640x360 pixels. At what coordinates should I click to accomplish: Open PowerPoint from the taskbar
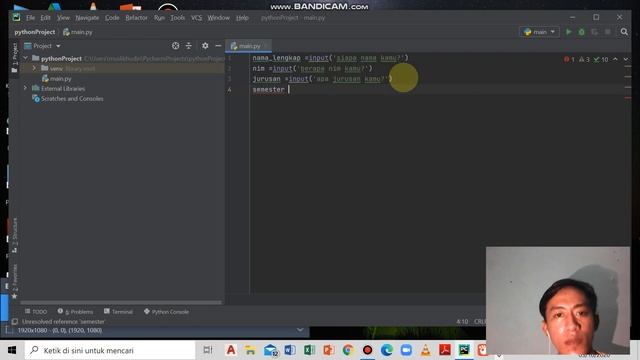(x=329, y=350)
